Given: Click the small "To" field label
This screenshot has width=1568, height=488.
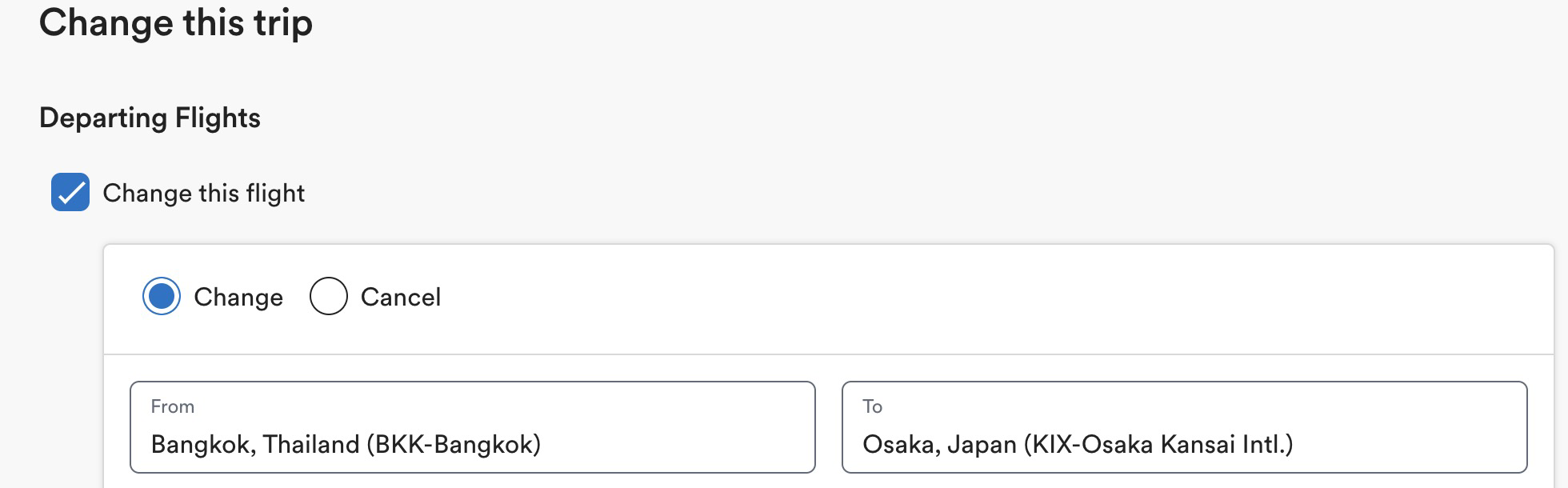Looking at the screenshot, I should (x=872, y=406).
